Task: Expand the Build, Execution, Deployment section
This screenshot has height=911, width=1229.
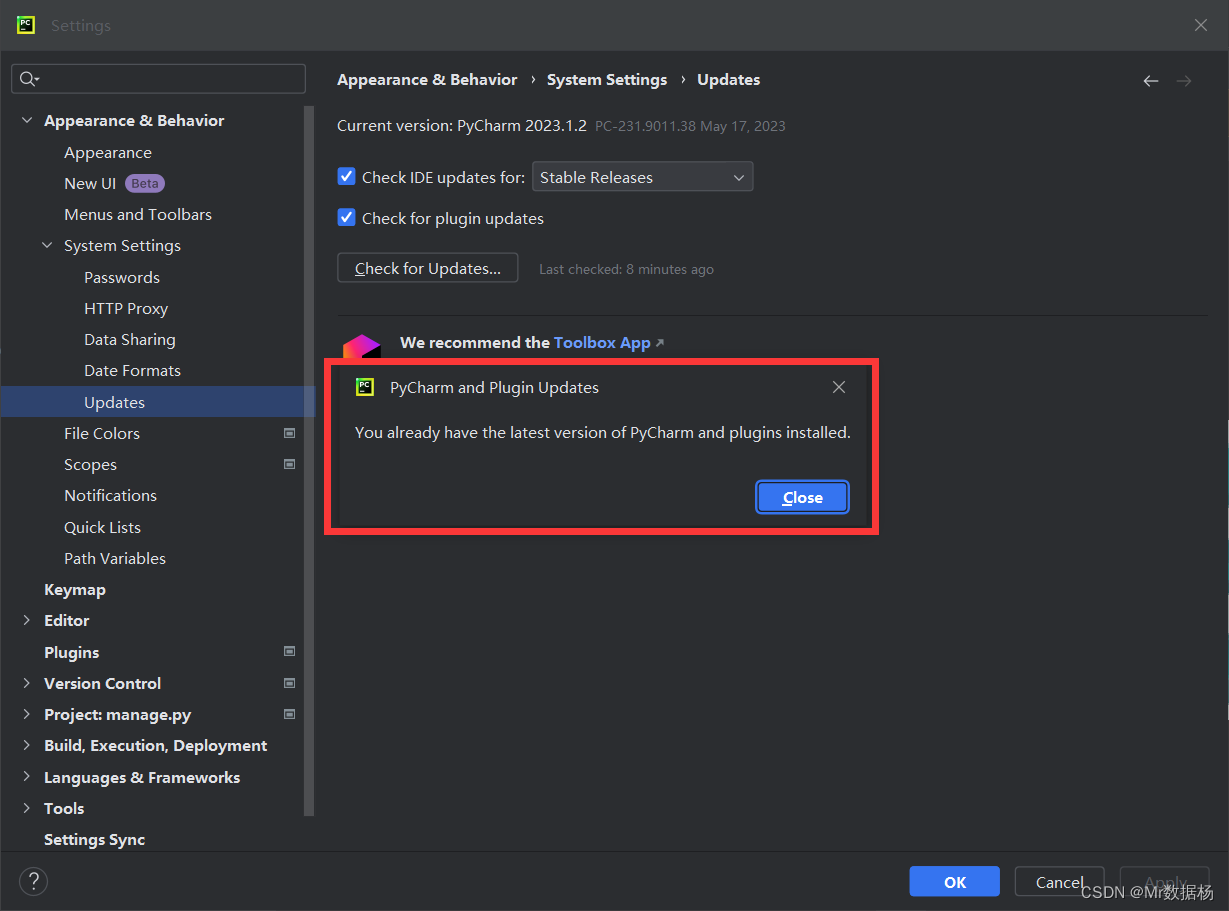Action: point(26,745)
